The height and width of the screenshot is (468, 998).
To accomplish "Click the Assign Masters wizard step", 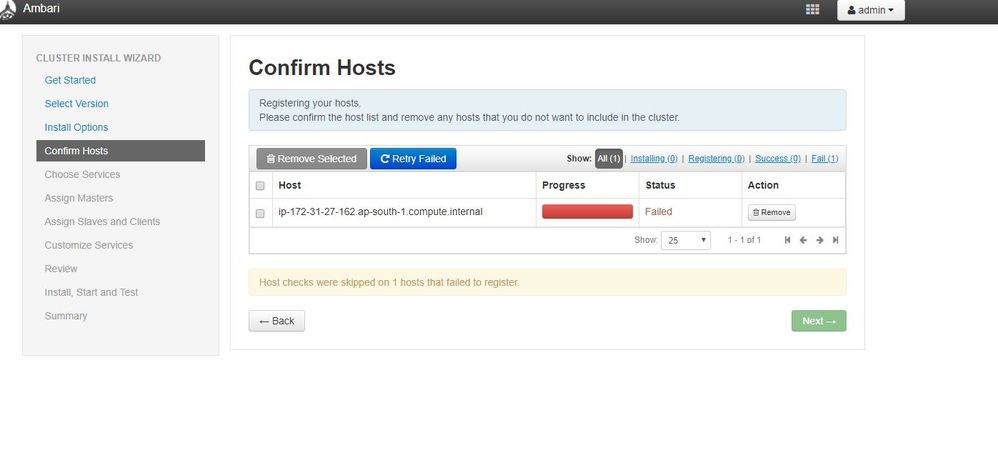I will click(x=79, y=198).
